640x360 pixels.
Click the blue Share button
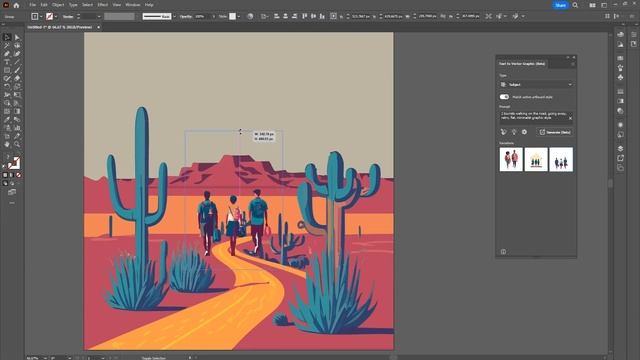click(560, 5)
